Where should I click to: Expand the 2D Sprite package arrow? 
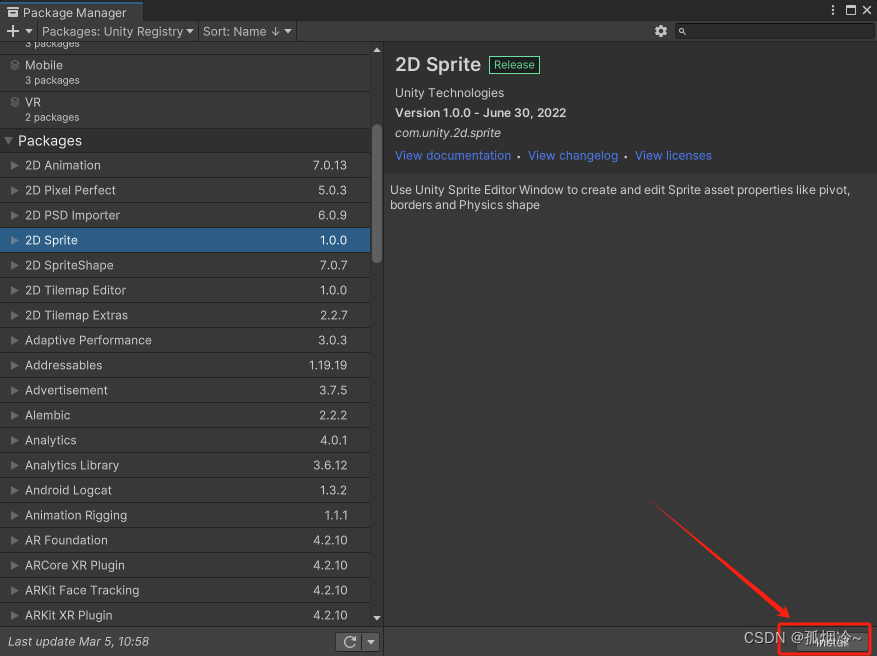pyautogui.click(x=15, y=240)
